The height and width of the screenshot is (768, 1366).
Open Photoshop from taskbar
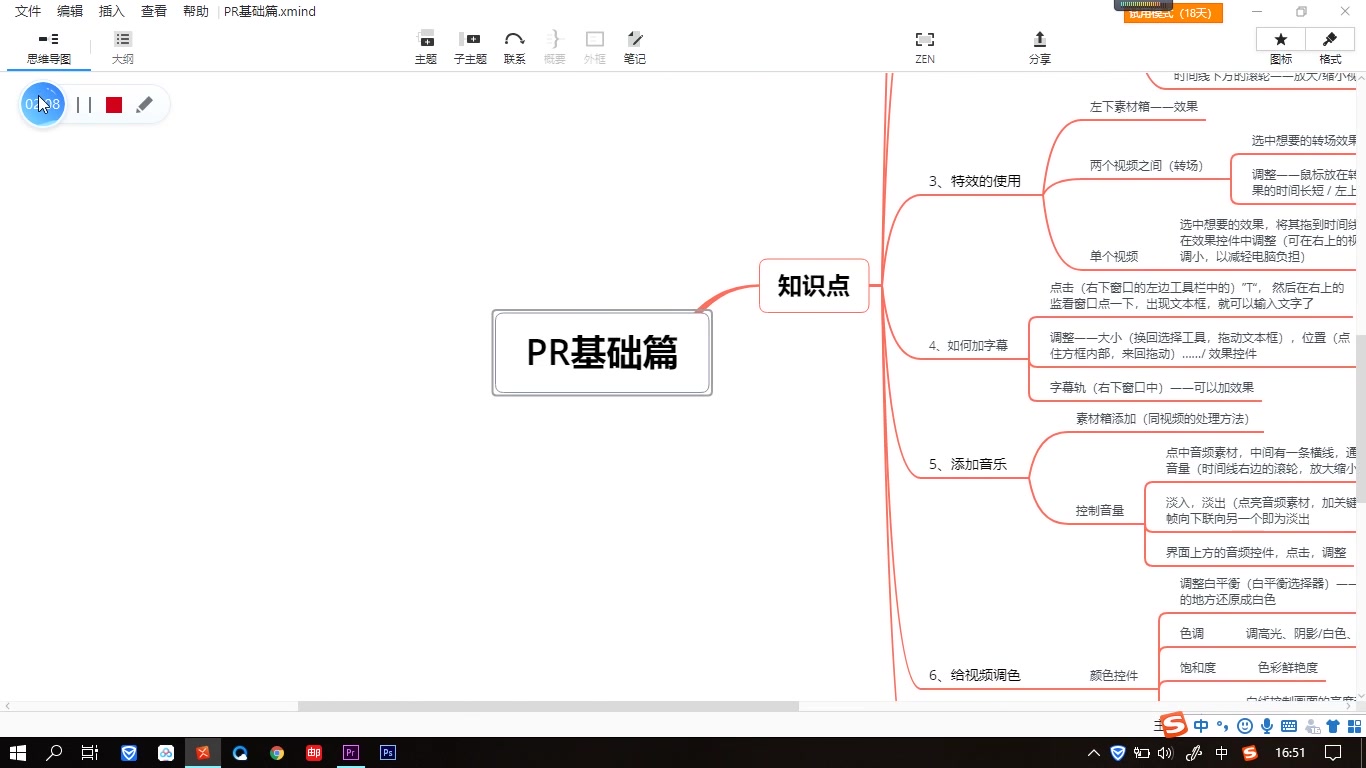(388, 752)
